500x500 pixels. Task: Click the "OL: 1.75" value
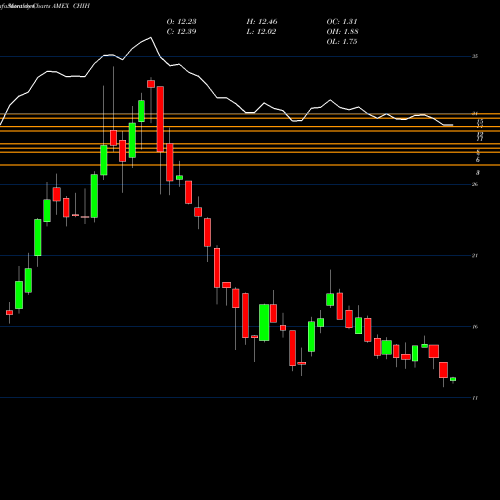pos(342,42)
